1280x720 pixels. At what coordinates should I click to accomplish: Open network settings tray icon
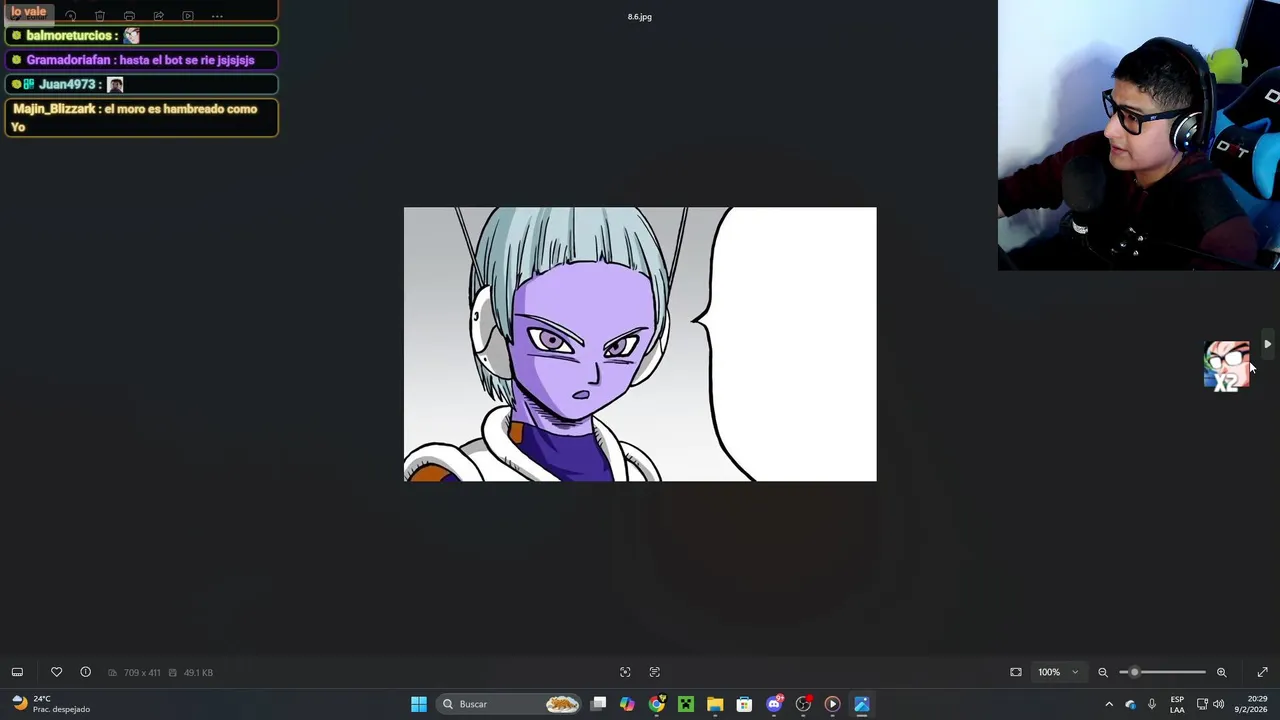point(1202,704)
